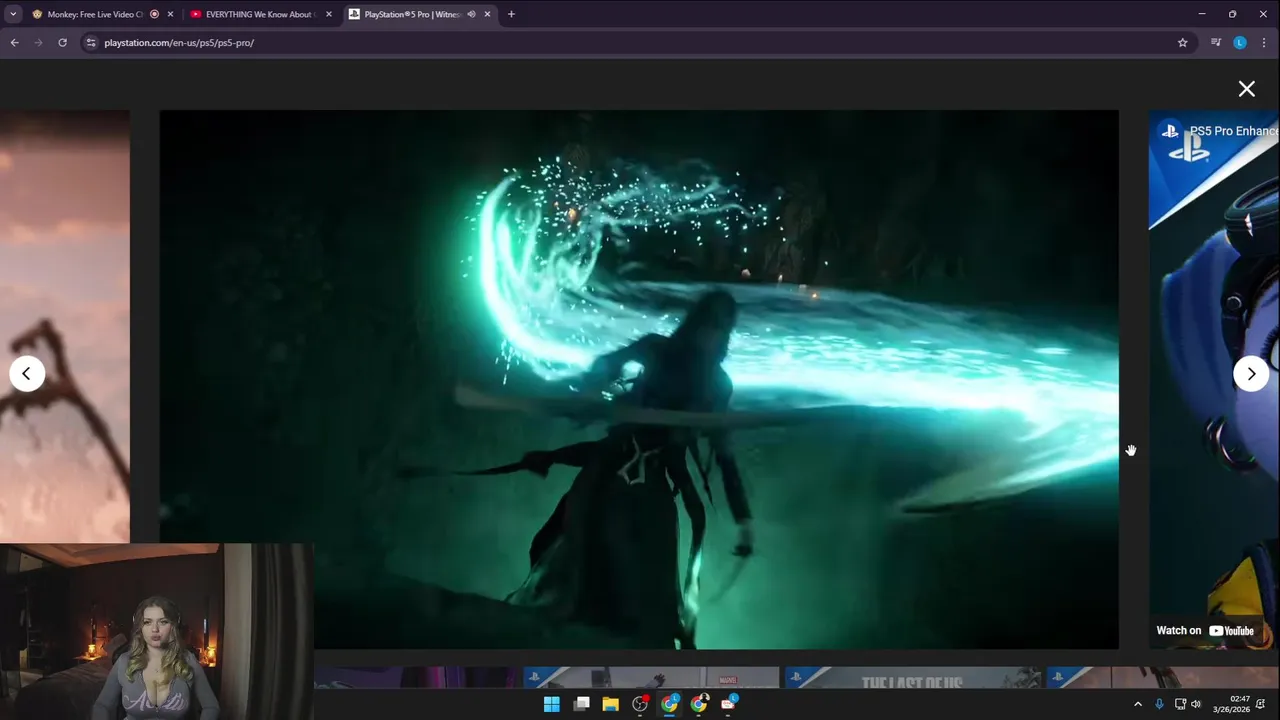The height and width of the screenshot is (720, 1280).
Task: Close the EVERYTHING We Know About tab
Action: click(x=328, y=14)
